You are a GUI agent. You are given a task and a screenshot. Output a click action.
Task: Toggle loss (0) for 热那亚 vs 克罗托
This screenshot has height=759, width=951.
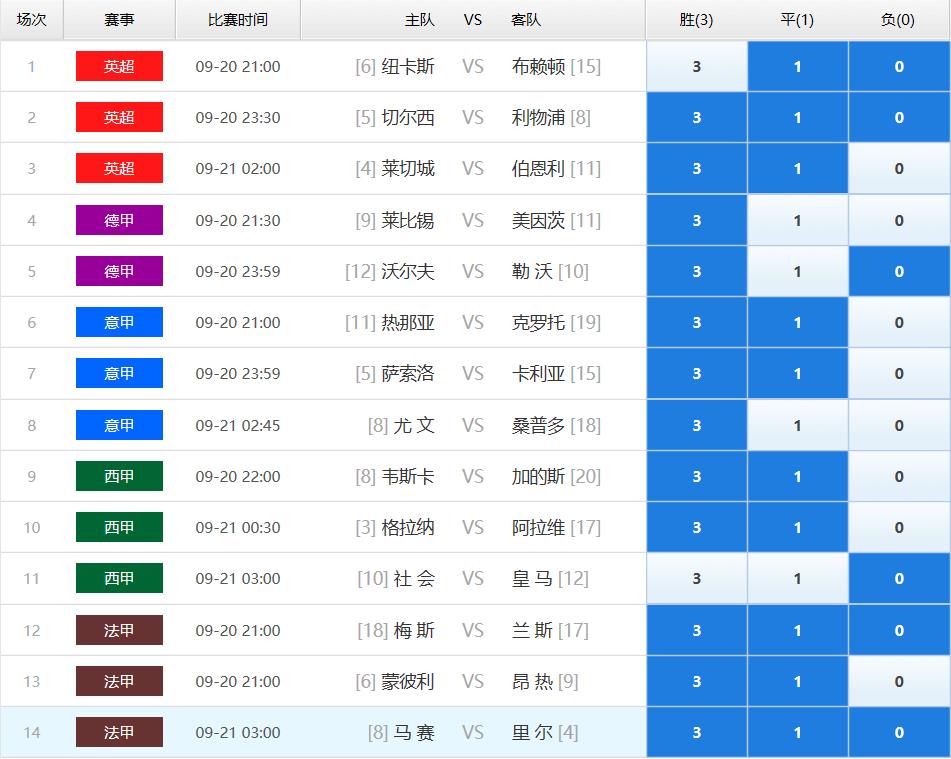click(x=899, y=322)
